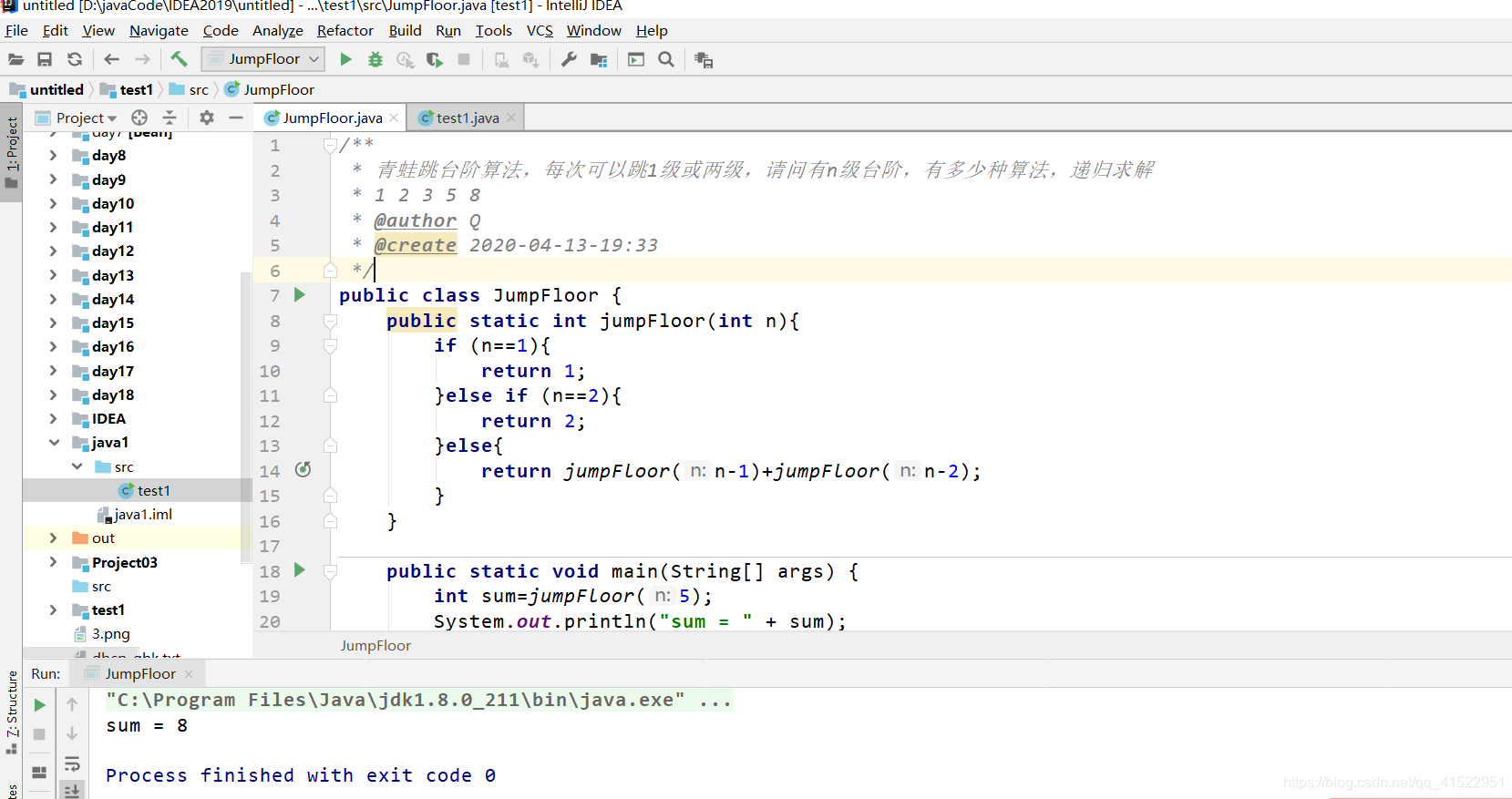Screen dimensions: 1512x799
Task: Expand the IDEA module node
Action: (53, 418)
